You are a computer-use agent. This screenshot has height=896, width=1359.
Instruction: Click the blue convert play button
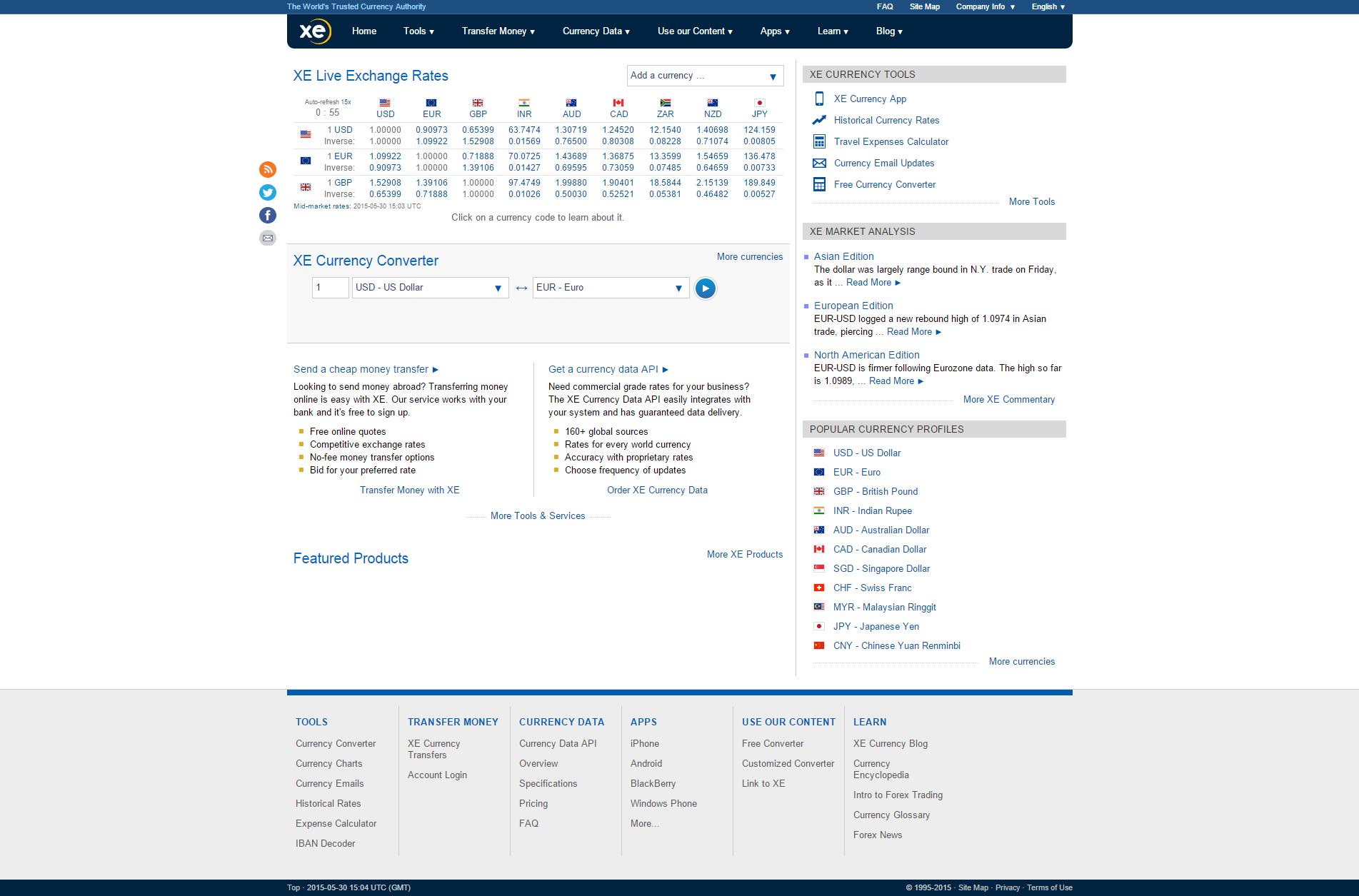click(x=706, y=288)
